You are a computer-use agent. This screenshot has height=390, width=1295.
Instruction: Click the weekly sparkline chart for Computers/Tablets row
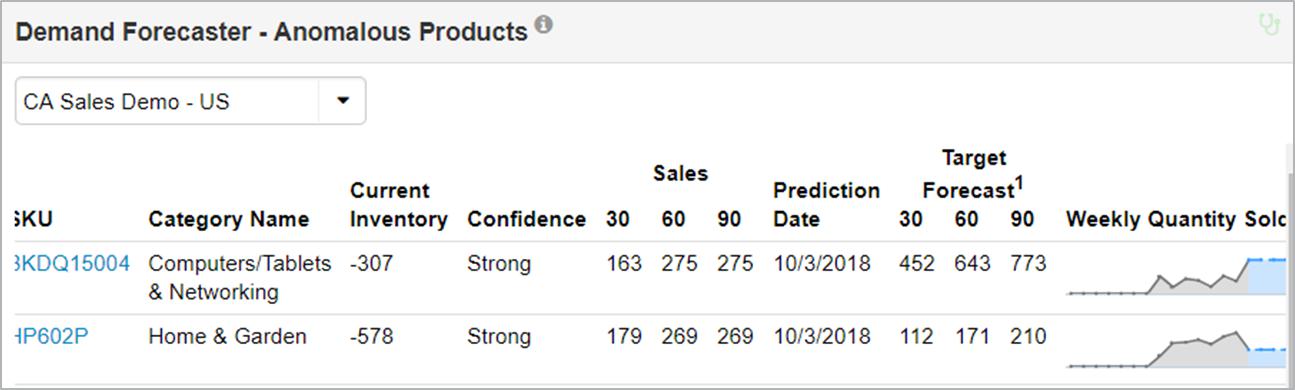tap(1176, 276)
